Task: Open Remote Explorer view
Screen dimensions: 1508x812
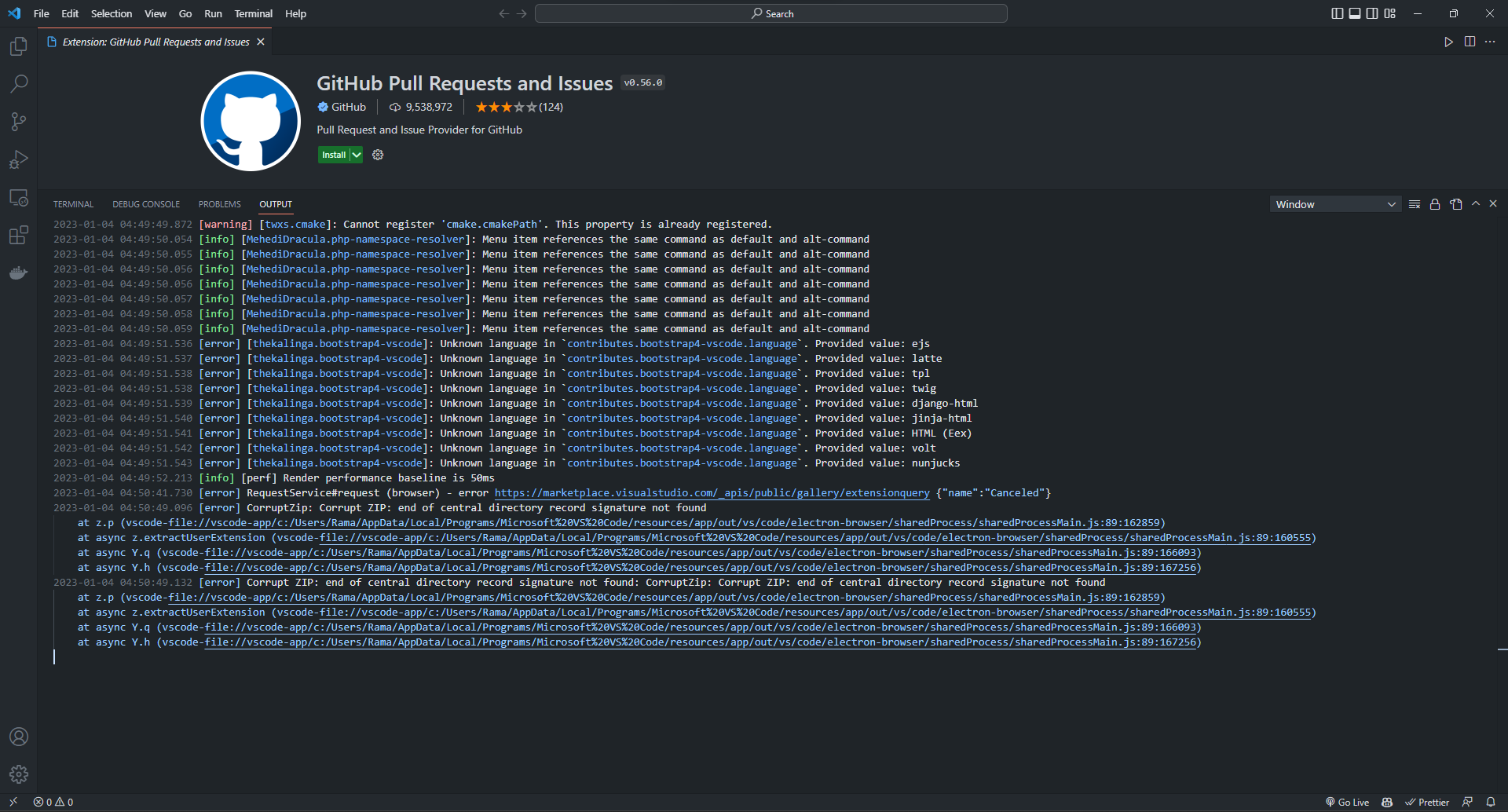Action: coord(18,197)
